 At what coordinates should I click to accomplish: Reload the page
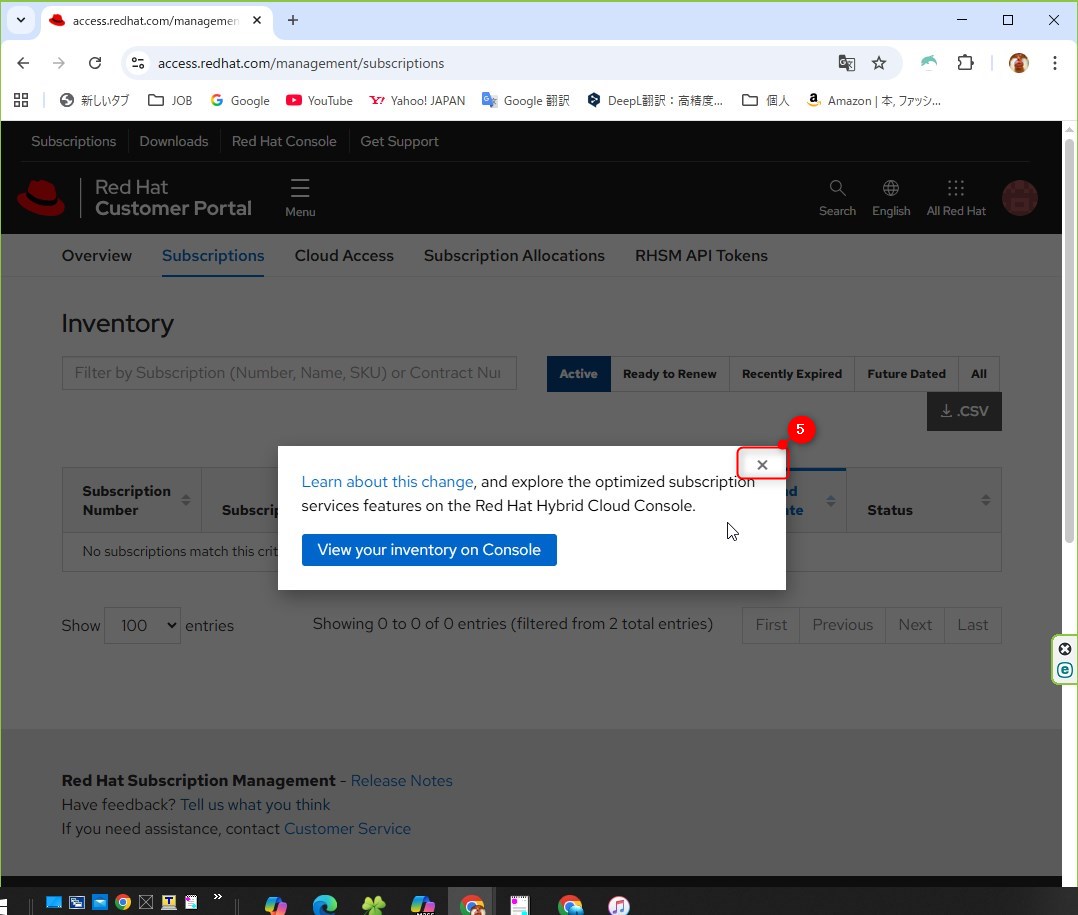(x=95, y=63)
